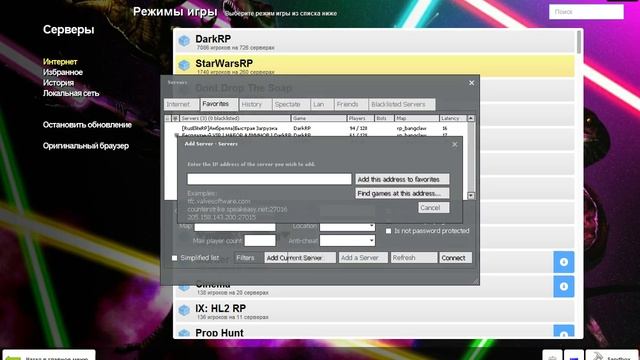Click Остановить обновление link
This screenshot has width=640, height=360.
coord(87,125)
